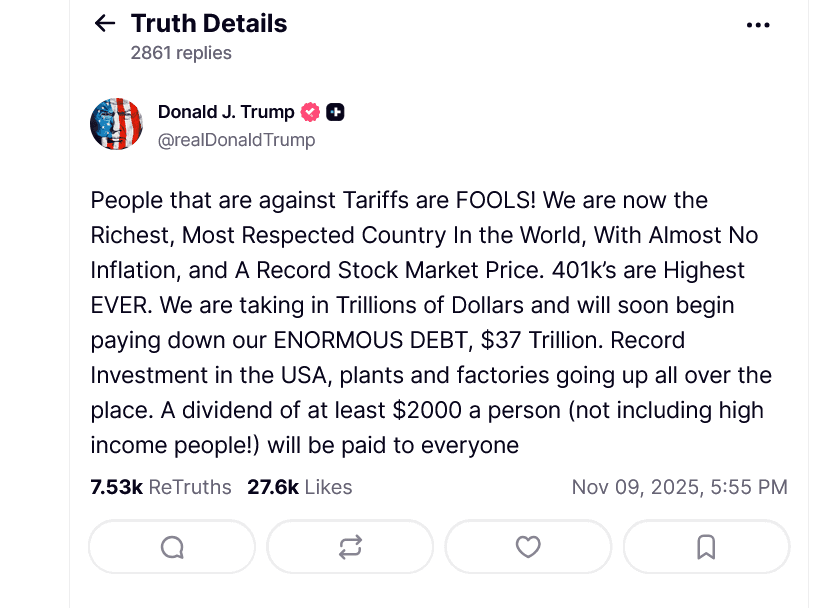Select the heart icon under the post
This screenshot has height=608, width=831.
528,547
